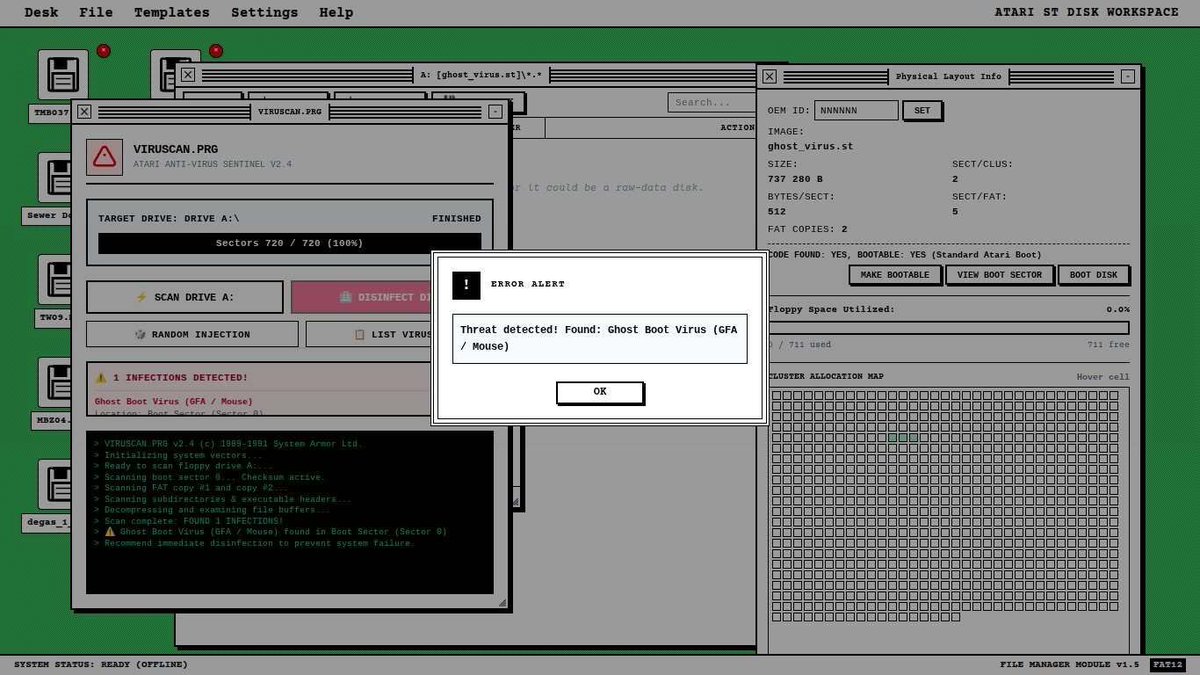Screen dimensions: 1200x675
Task: Click the SET button next to OEM ID
Action: [x=922, y=110]
